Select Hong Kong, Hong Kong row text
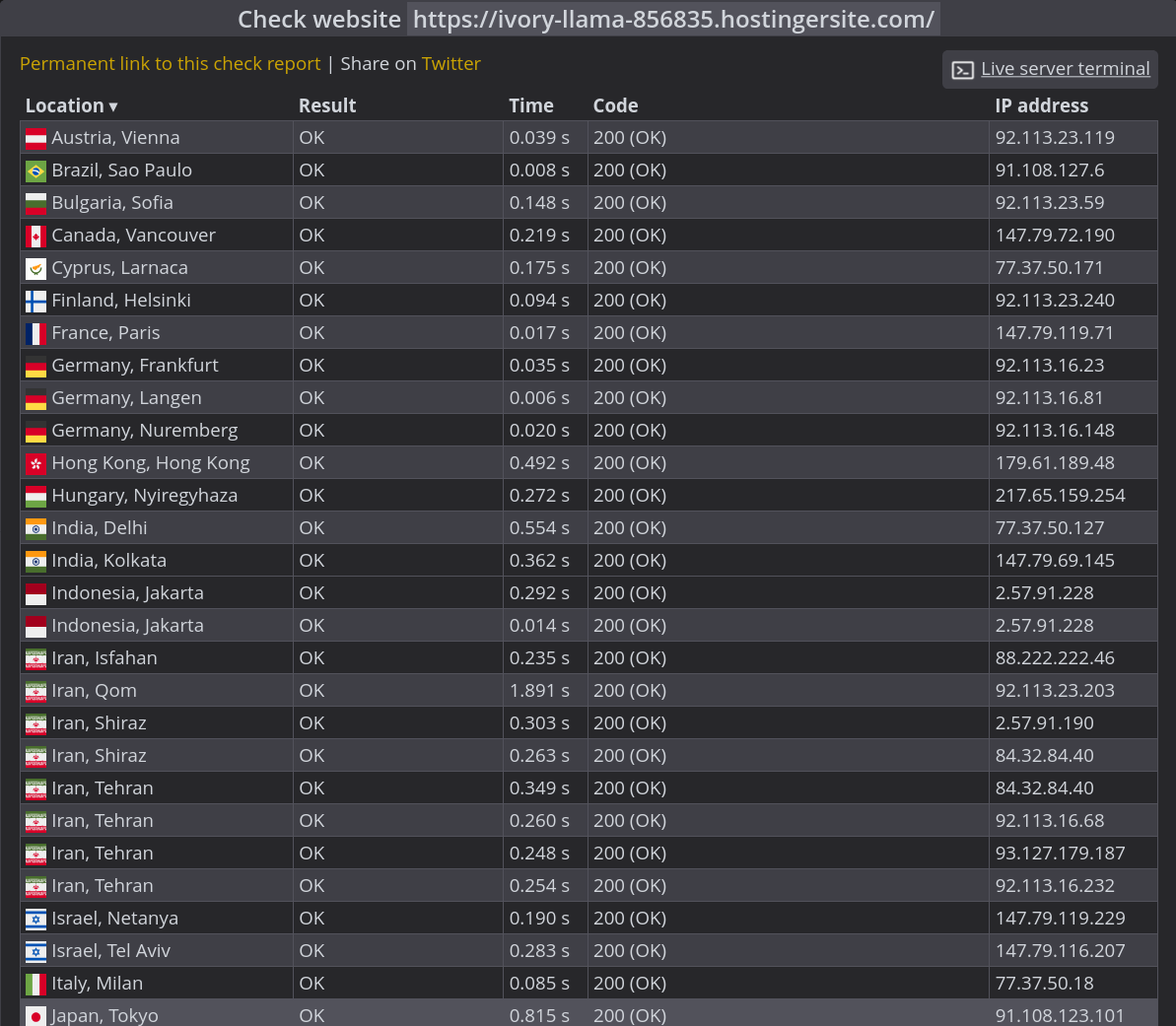 tap(151, 463)
